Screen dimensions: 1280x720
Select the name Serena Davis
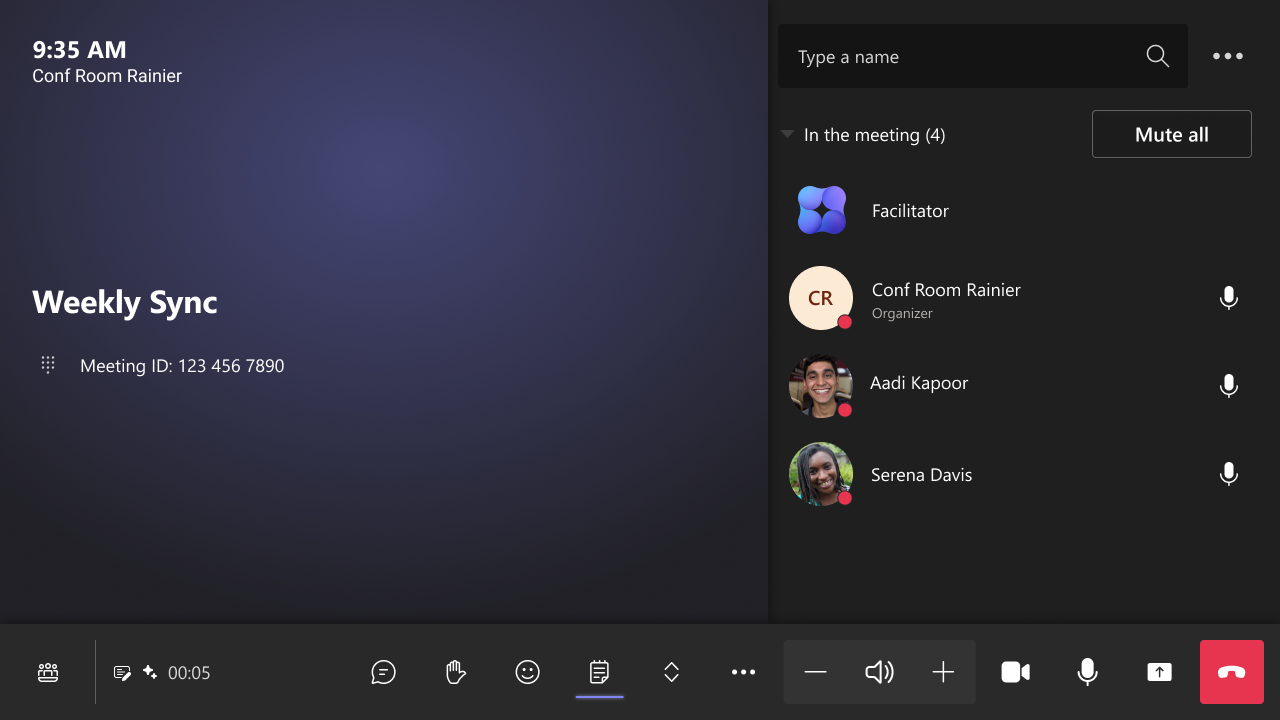coord(921,475)
